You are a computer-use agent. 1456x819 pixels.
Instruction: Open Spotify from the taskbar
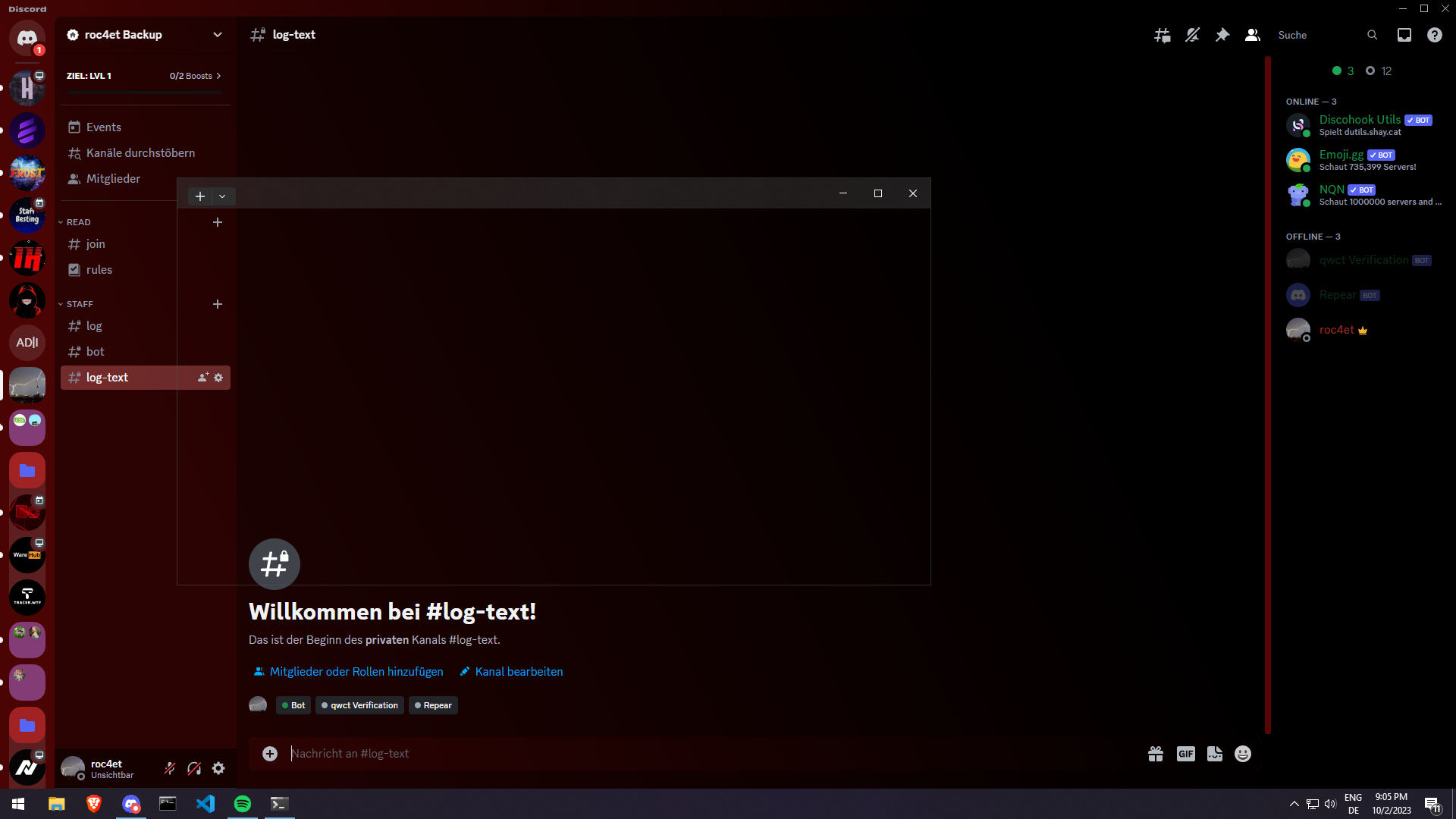pyautogui.click(x=243, y=804)
